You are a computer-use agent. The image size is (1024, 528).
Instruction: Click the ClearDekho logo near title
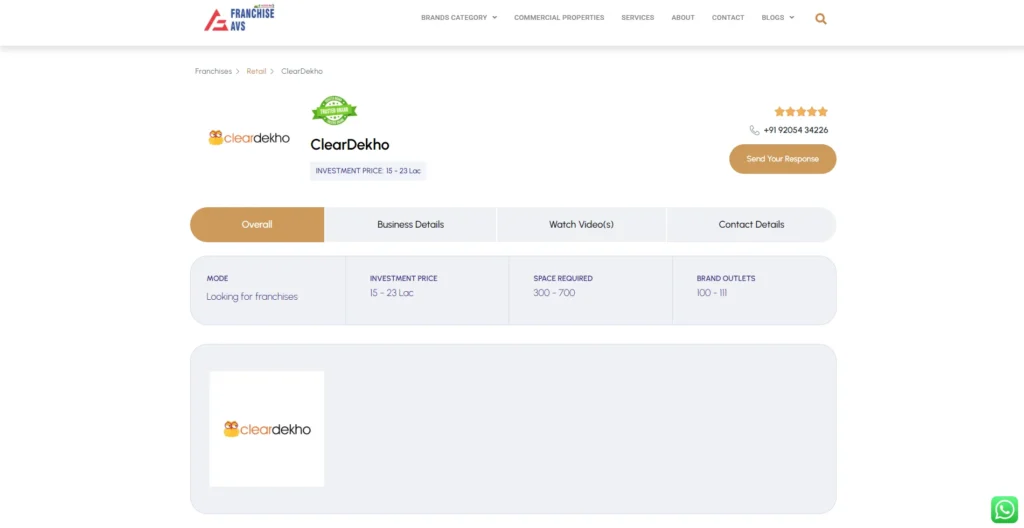tap(249, 138)
